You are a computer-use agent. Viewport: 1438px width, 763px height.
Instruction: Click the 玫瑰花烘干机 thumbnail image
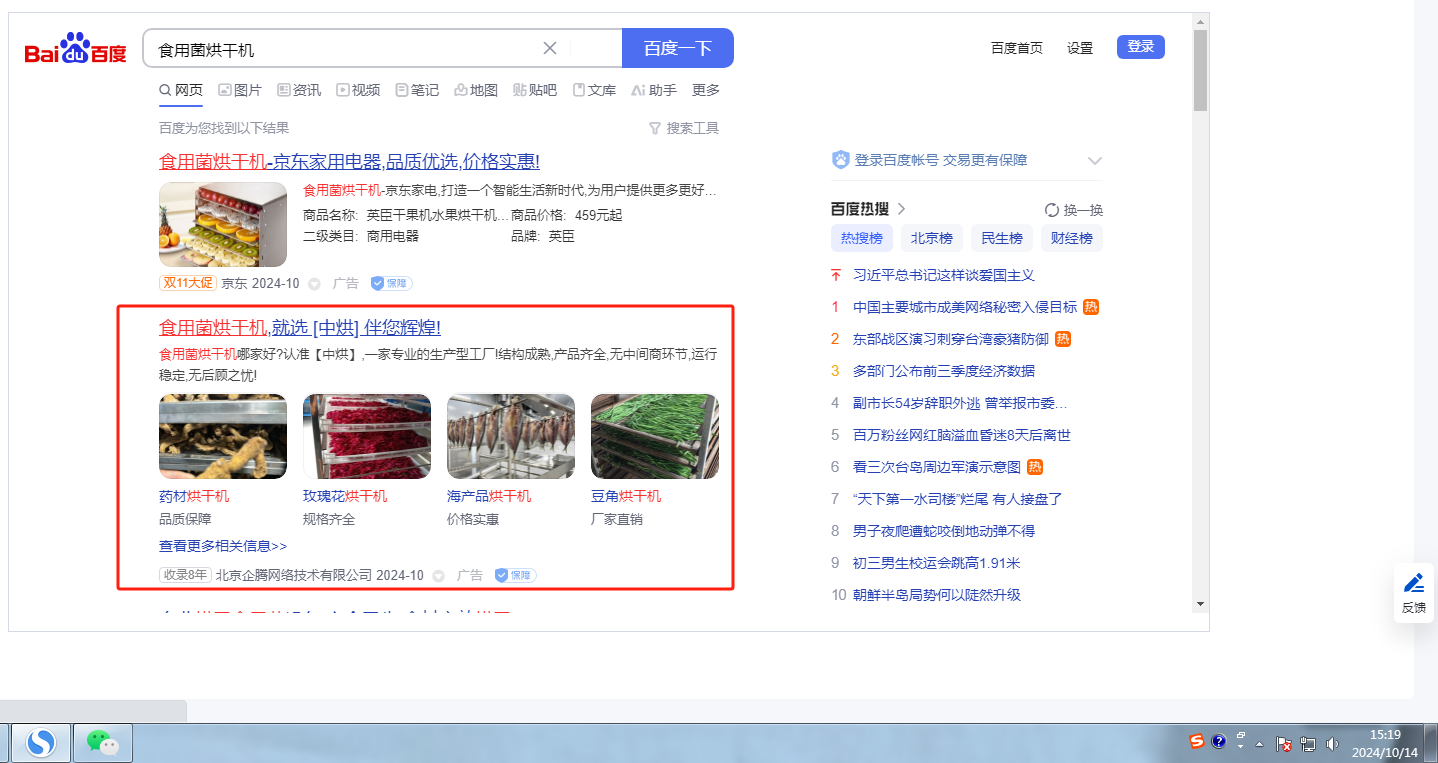click(x=367, y=436)
